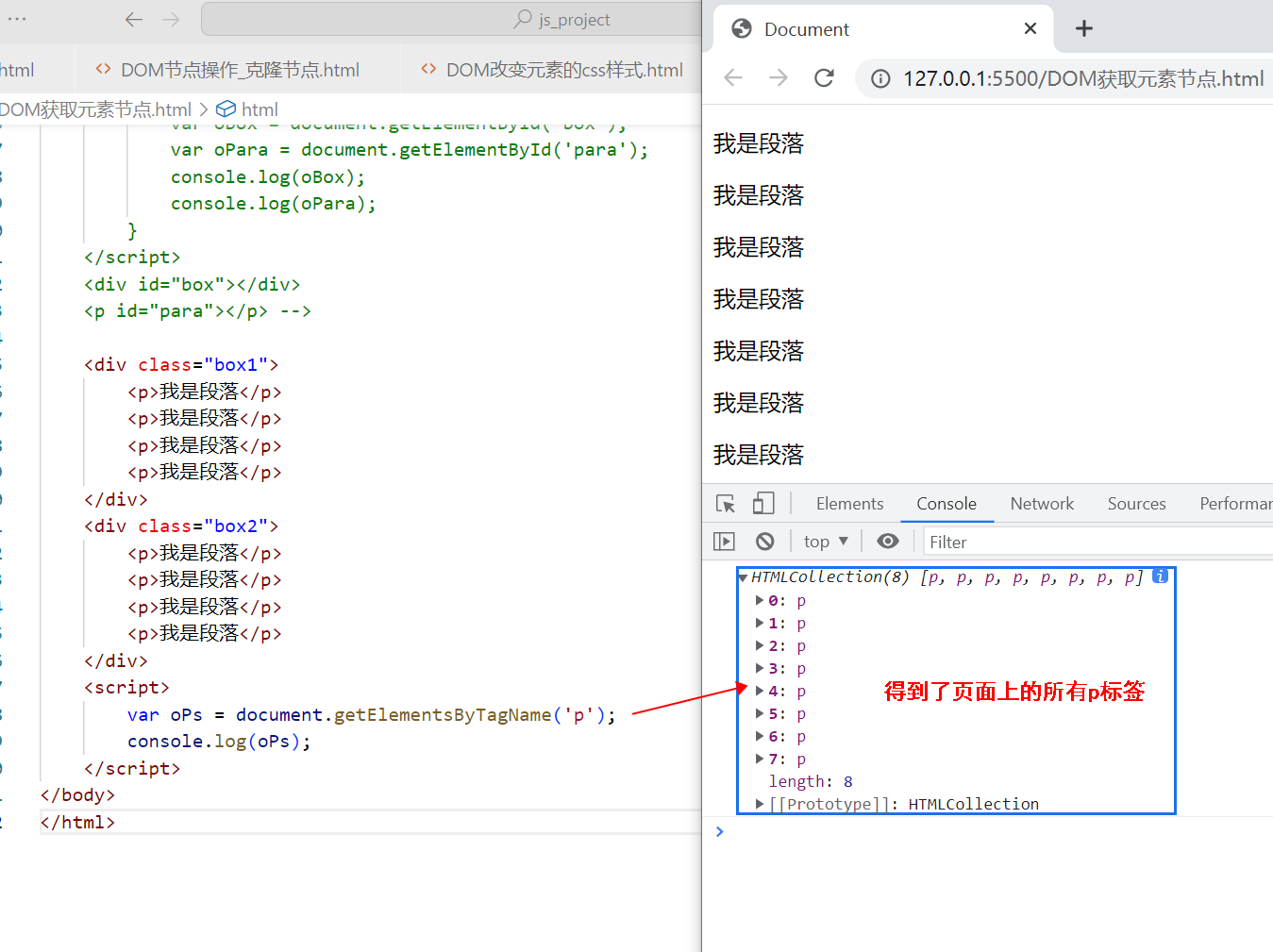Expand the 1: p entry
The width and height of the screenshot is (1273, 952).
pos(760,624)
